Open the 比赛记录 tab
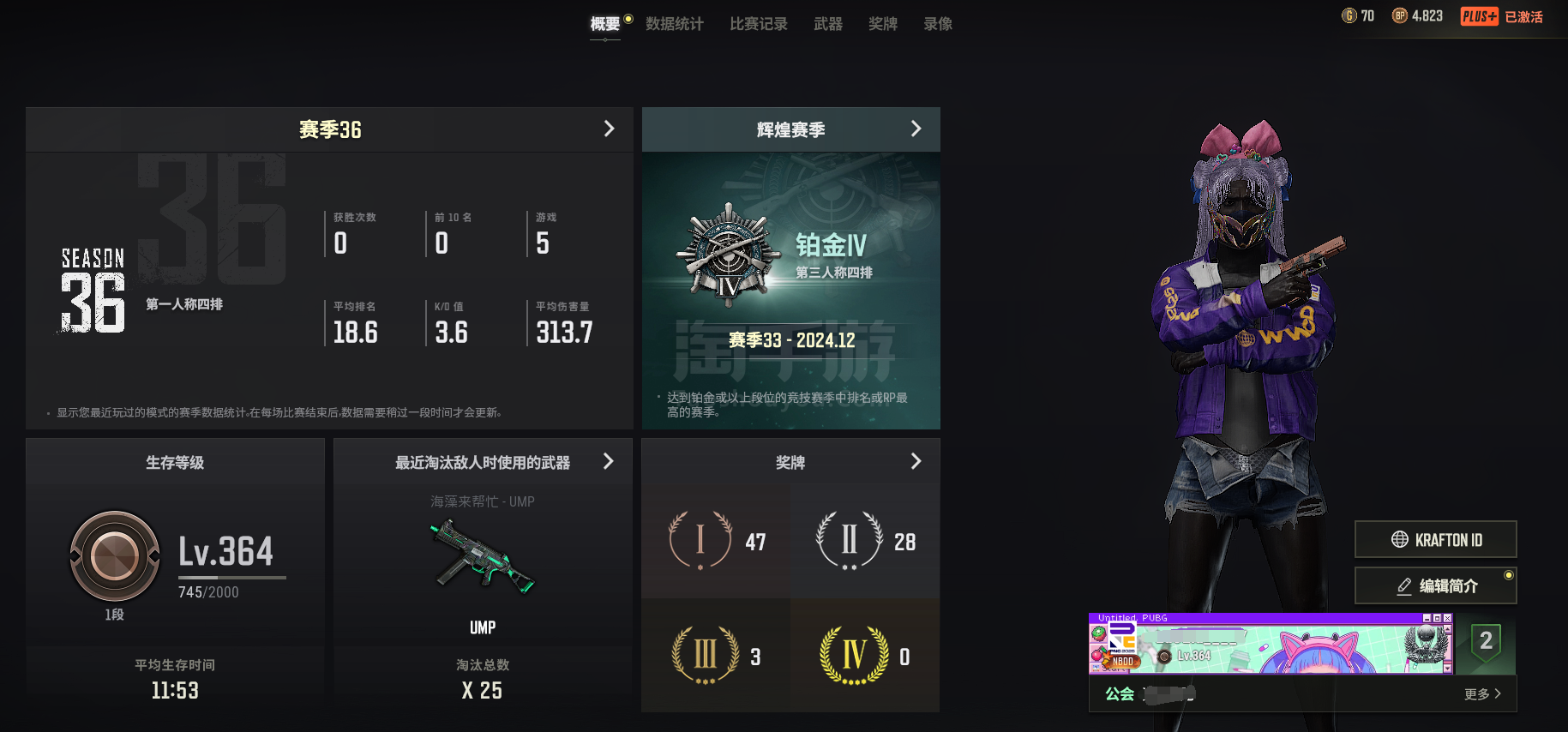 (759, 24)
